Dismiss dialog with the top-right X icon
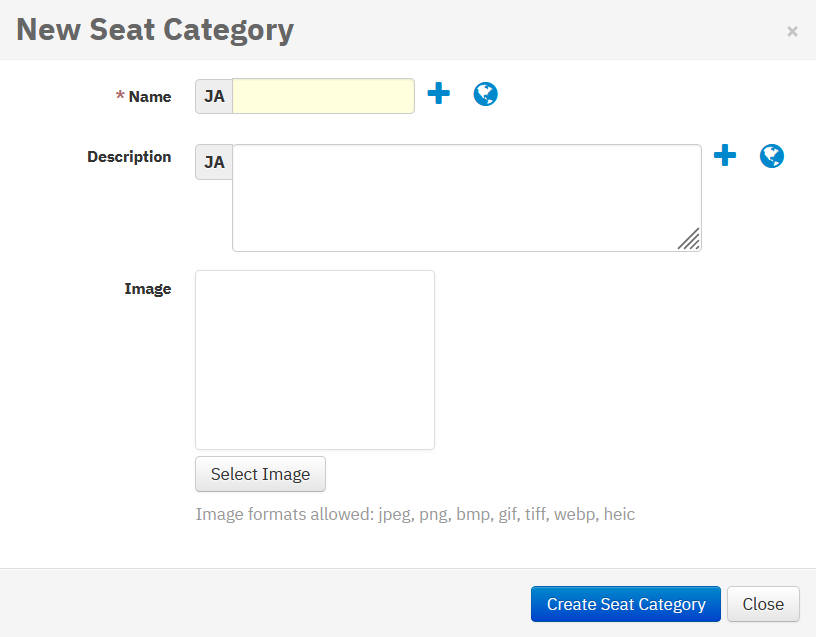This screenshot has width=816, height=637. [792, 31]
